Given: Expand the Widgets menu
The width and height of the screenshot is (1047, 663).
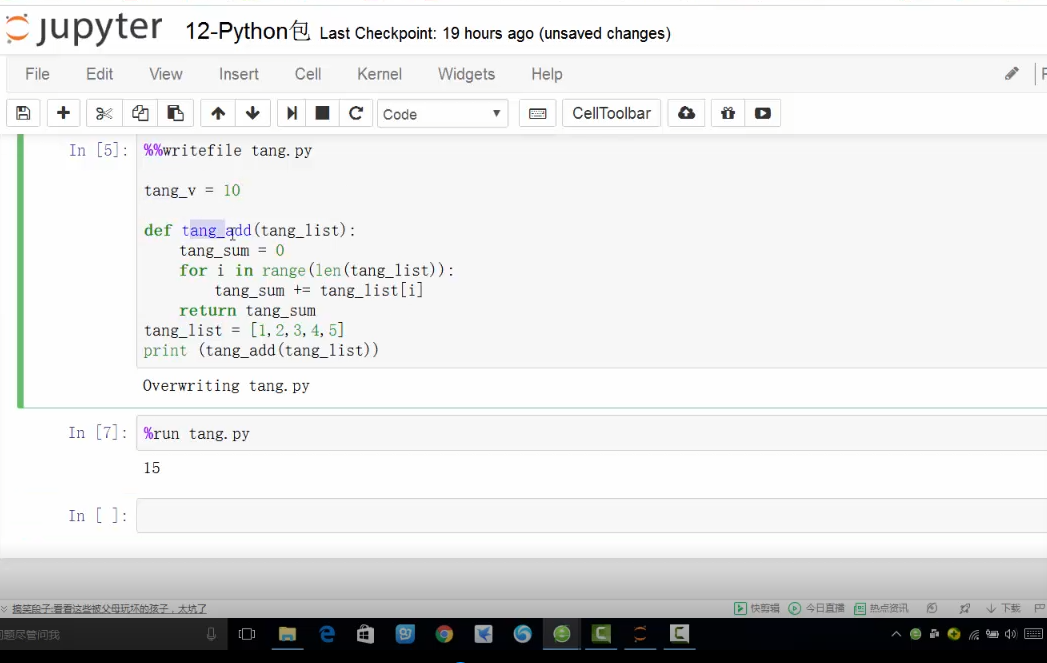Looking at the screenshot, I should [466, 74].
